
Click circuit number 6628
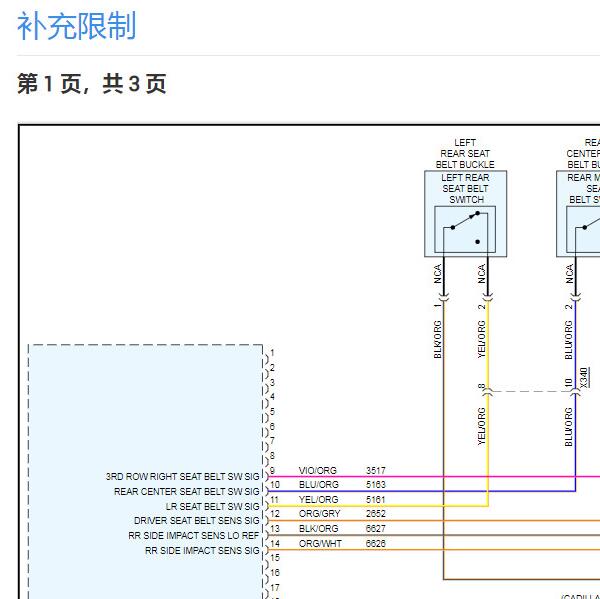pos(375,544)
